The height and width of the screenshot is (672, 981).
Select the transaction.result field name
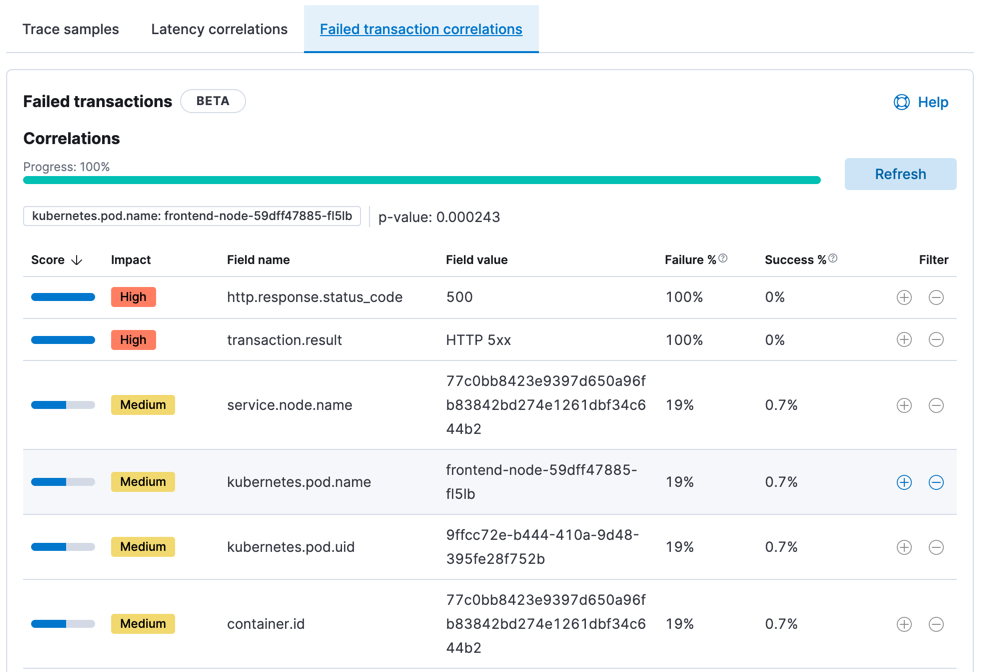[x=285, y=340]
